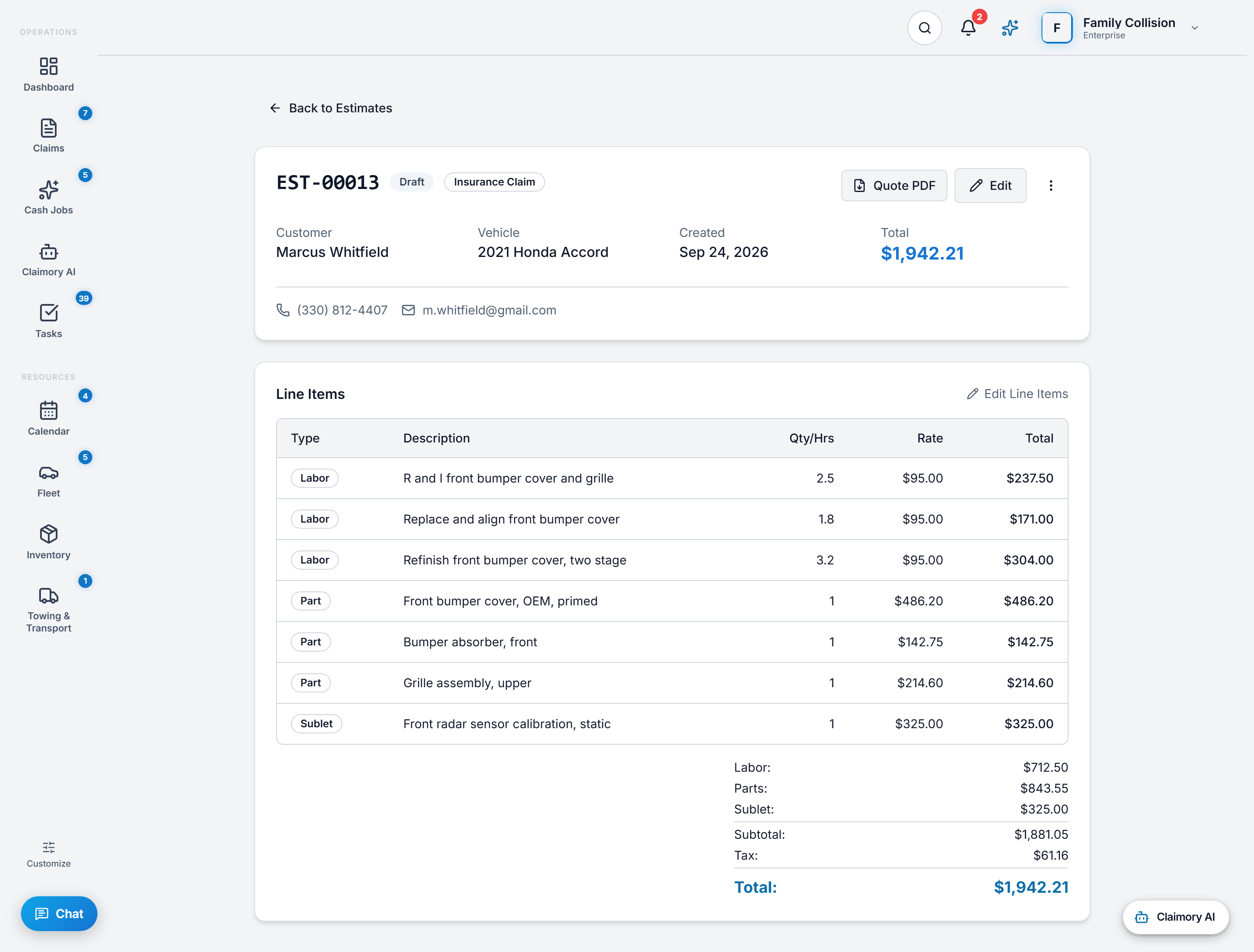1254x952 pixels.
Task: Select Replace and align front bumper cover
Action: pyautogui.click(x=672, y=519)
